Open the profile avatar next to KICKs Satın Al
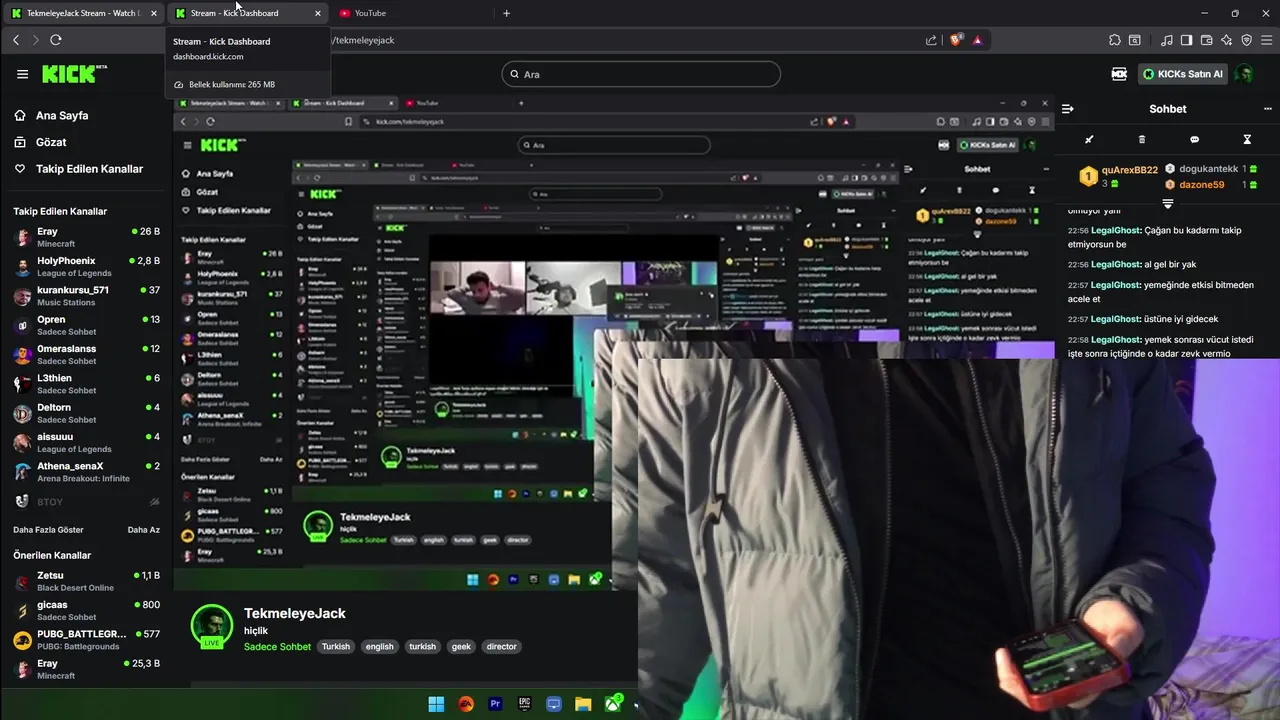Viewport: 1280px width, 720px height. coord(1245,74)
